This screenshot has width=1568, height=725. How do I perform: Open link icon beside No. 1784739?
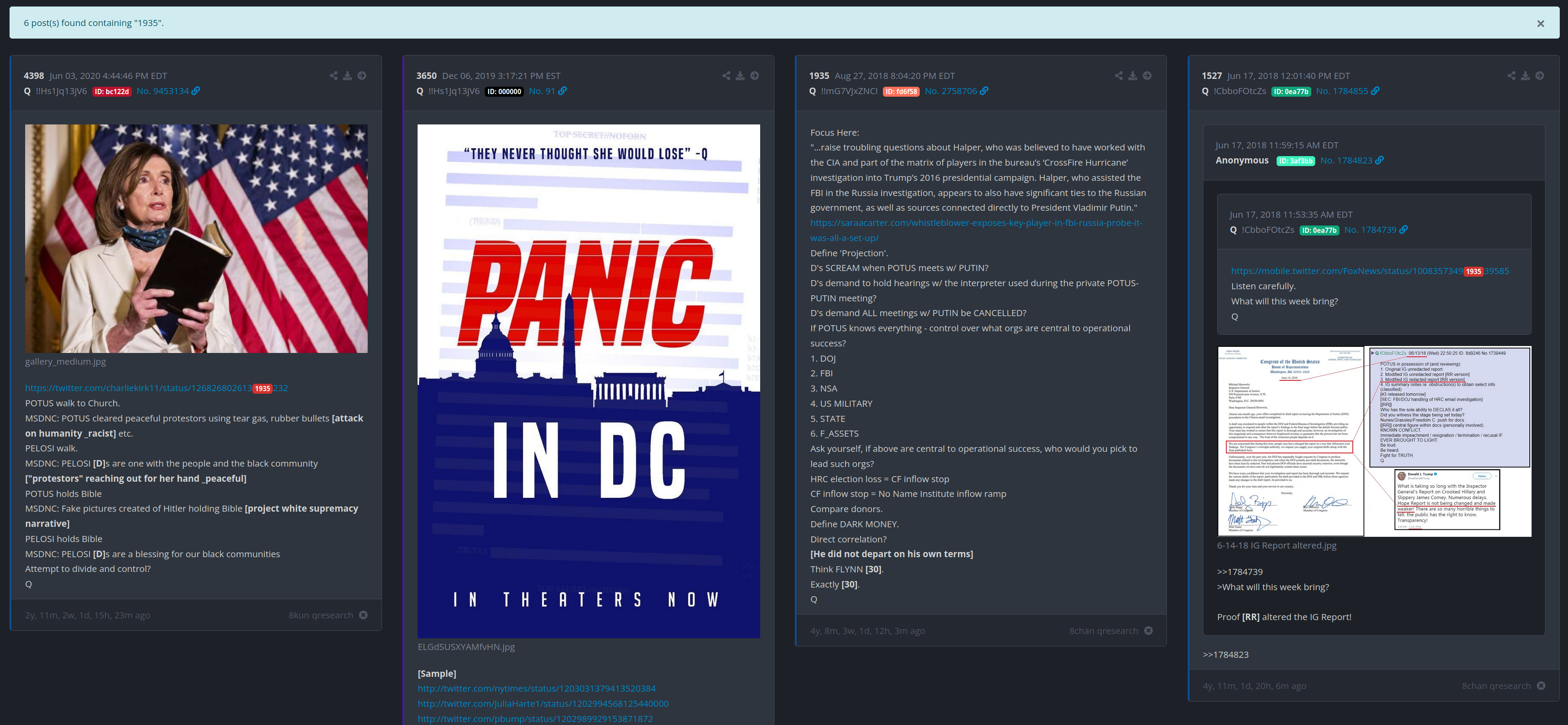pyautogui.click(x=1404, y=229)
